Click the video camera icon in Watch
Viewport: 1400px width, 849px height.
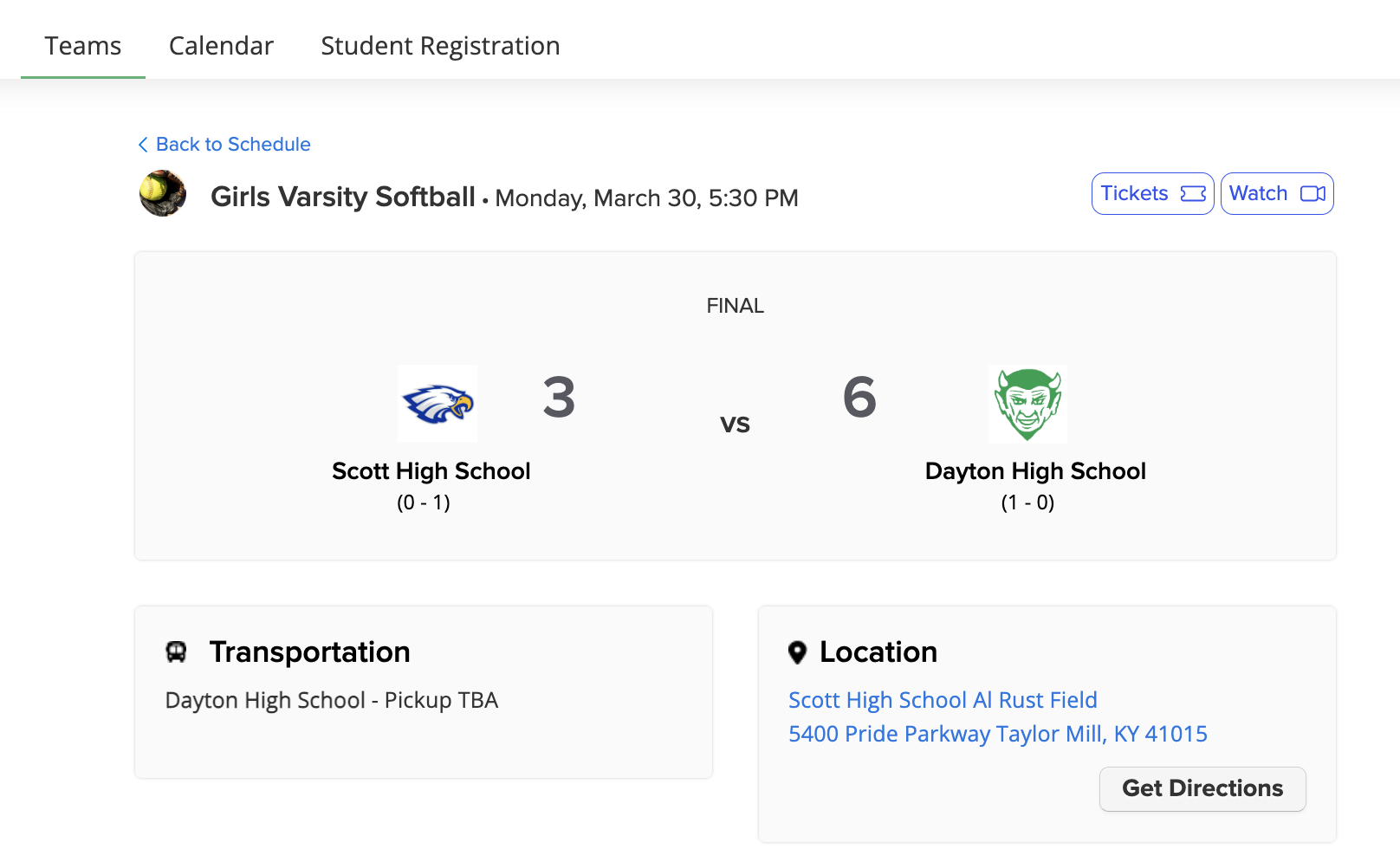(x=1312, y=193)
